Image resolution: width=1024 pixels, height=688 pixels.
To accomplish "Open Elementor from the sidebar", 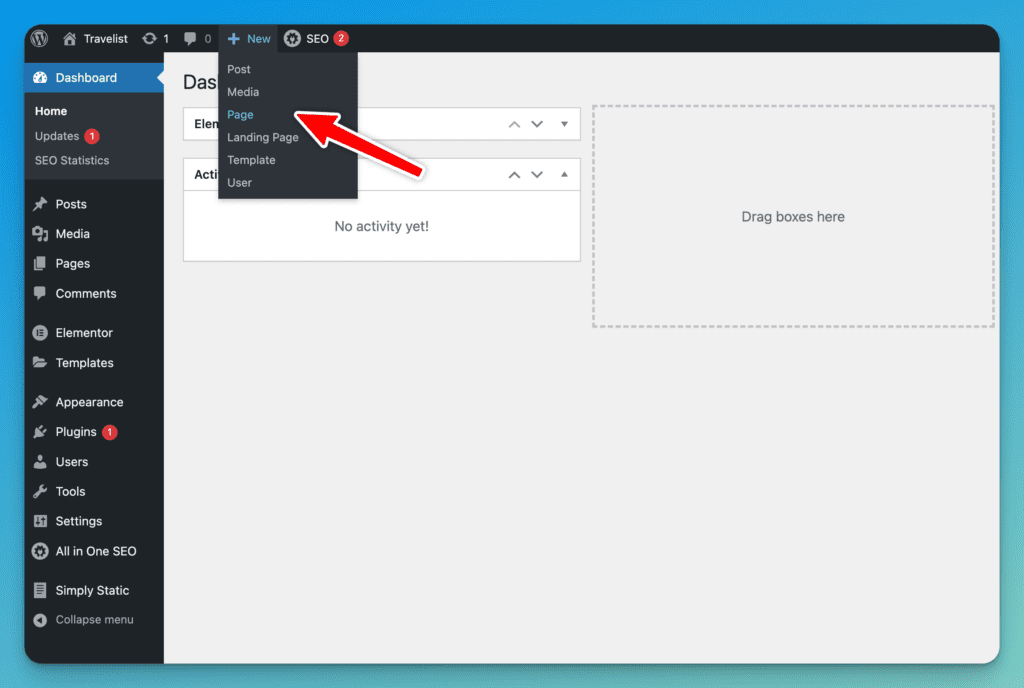I will pyautogui.click(x=84, y=333).
